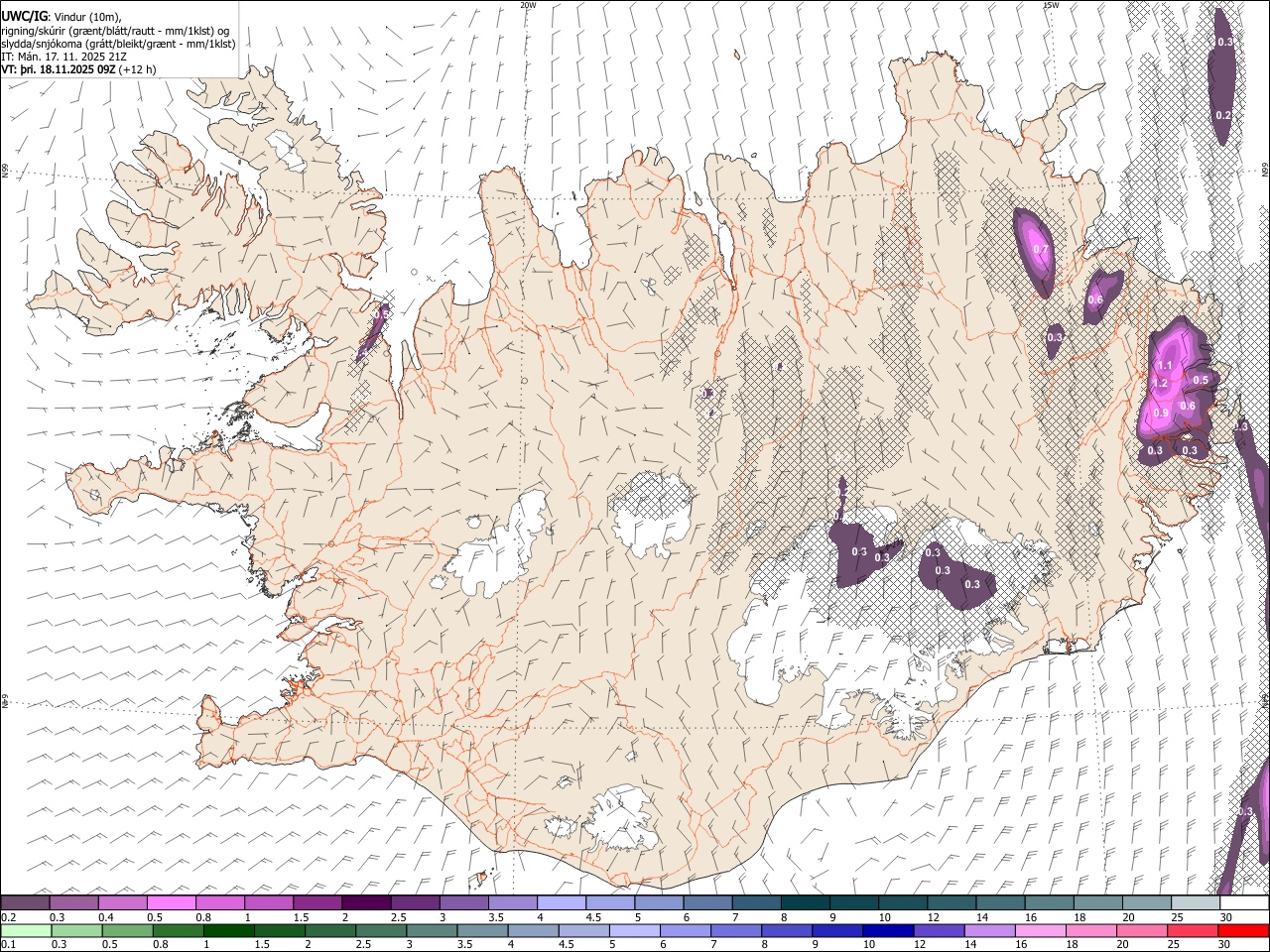Select lower legend swatch between 3.5 and 4
Viewport: 1270px width, 952px height.
[x=482, y=930]
